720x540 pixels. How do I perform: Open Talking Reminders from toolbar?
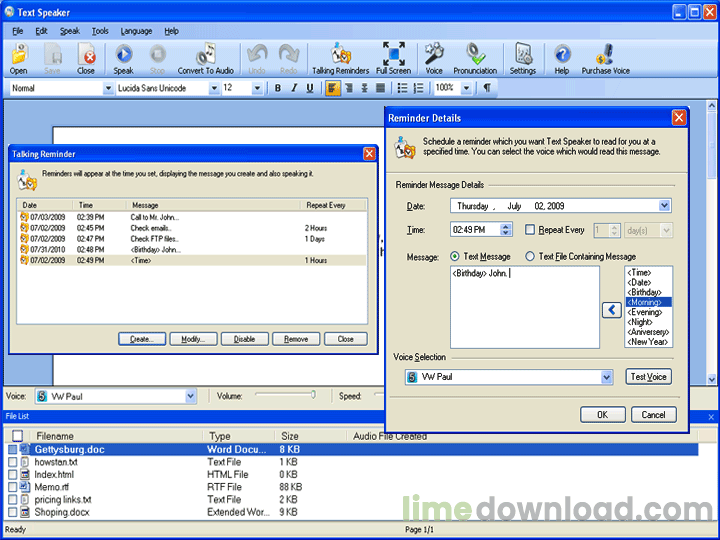point(341,58)
